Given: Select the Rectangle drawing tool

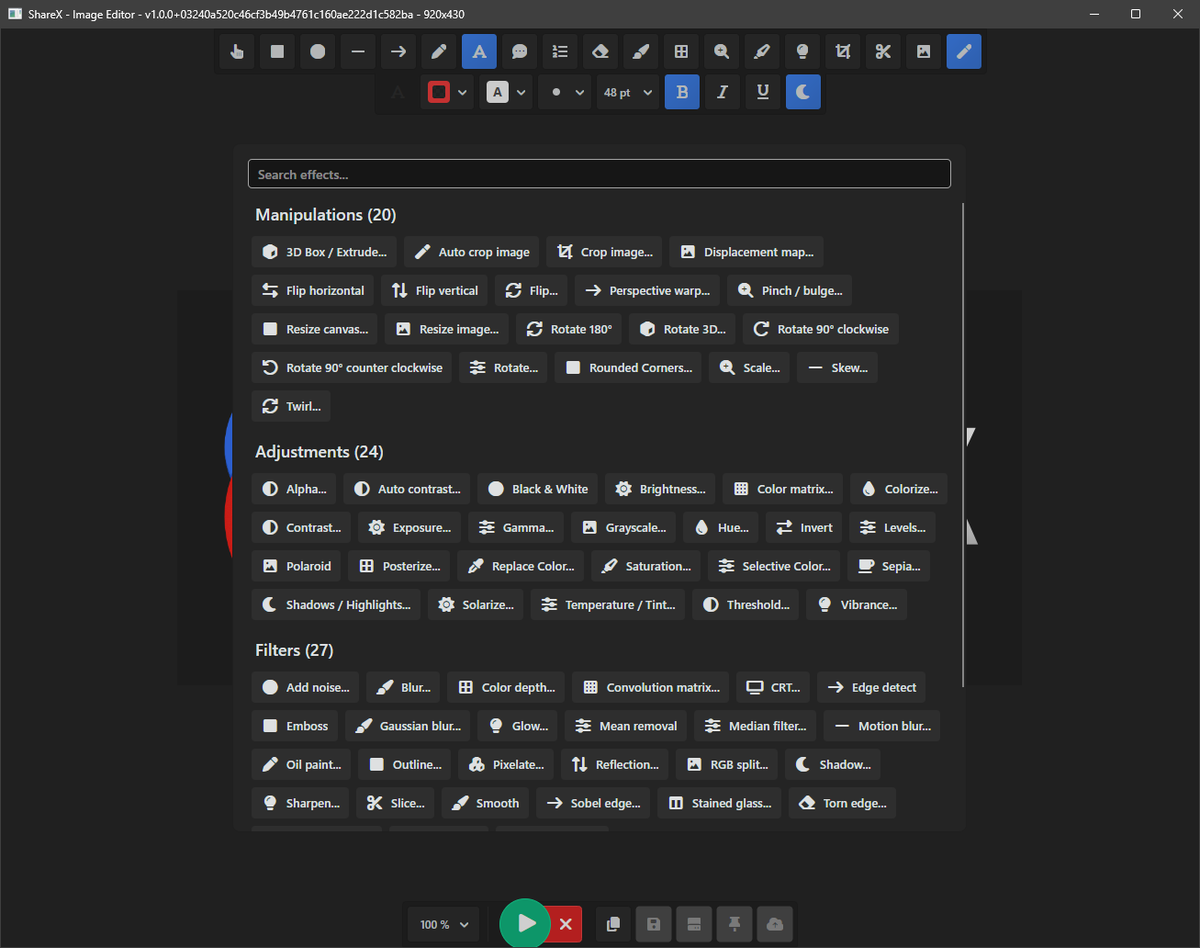Looking at the screenshot, I should [x=277, y=51].
